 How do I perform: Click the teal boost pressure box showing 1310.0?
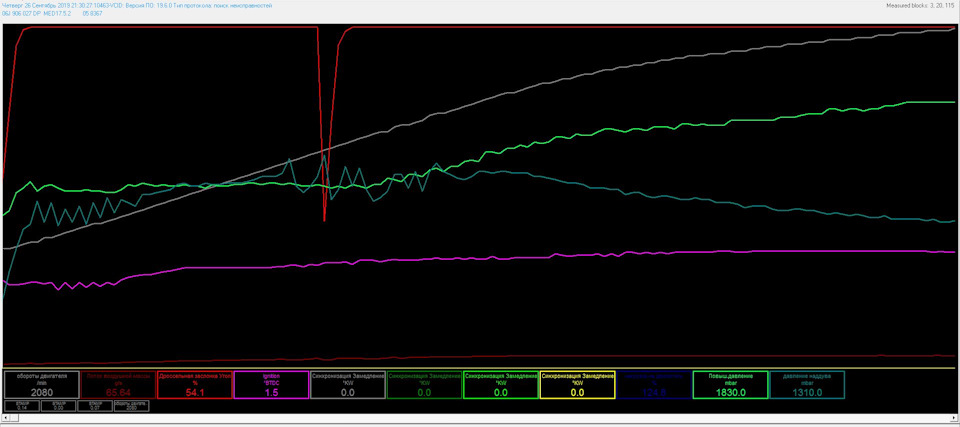(x=807, y=385)
